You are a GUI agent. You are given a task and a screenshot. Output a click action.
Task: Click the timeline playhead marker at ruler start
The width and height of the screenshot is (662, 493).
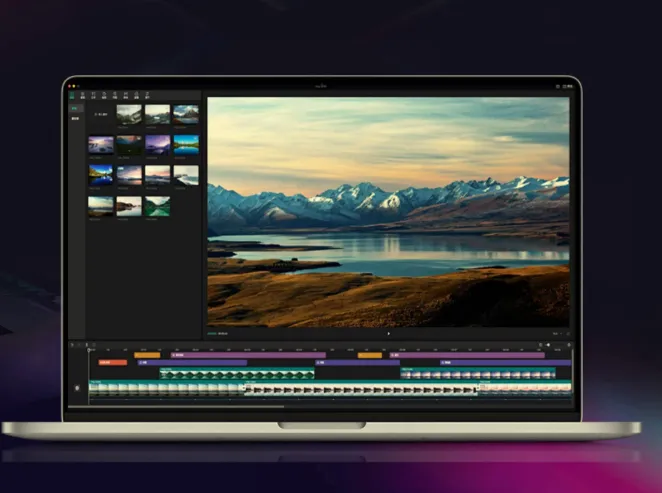click(90, 349)
